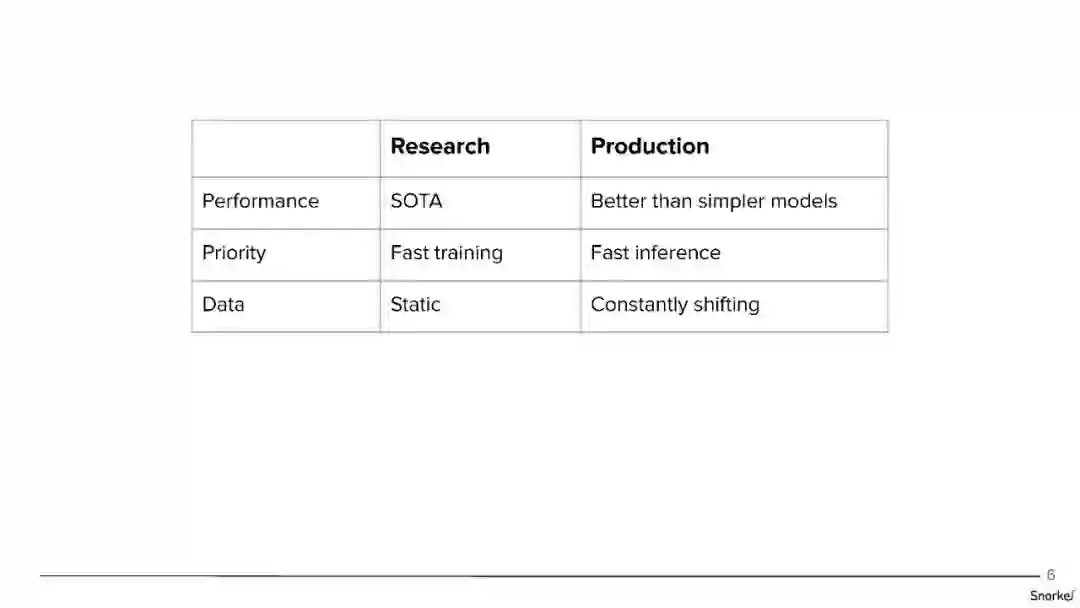Click the word 'models' in the table
The width and height of the screenshot is (1080, 608).
804,201
